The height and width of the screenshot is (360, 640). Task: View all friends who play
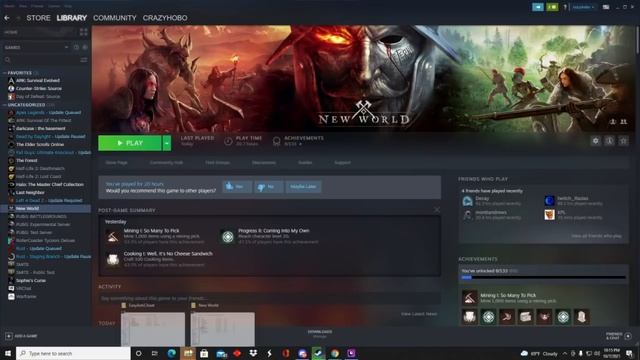[596, 236]
